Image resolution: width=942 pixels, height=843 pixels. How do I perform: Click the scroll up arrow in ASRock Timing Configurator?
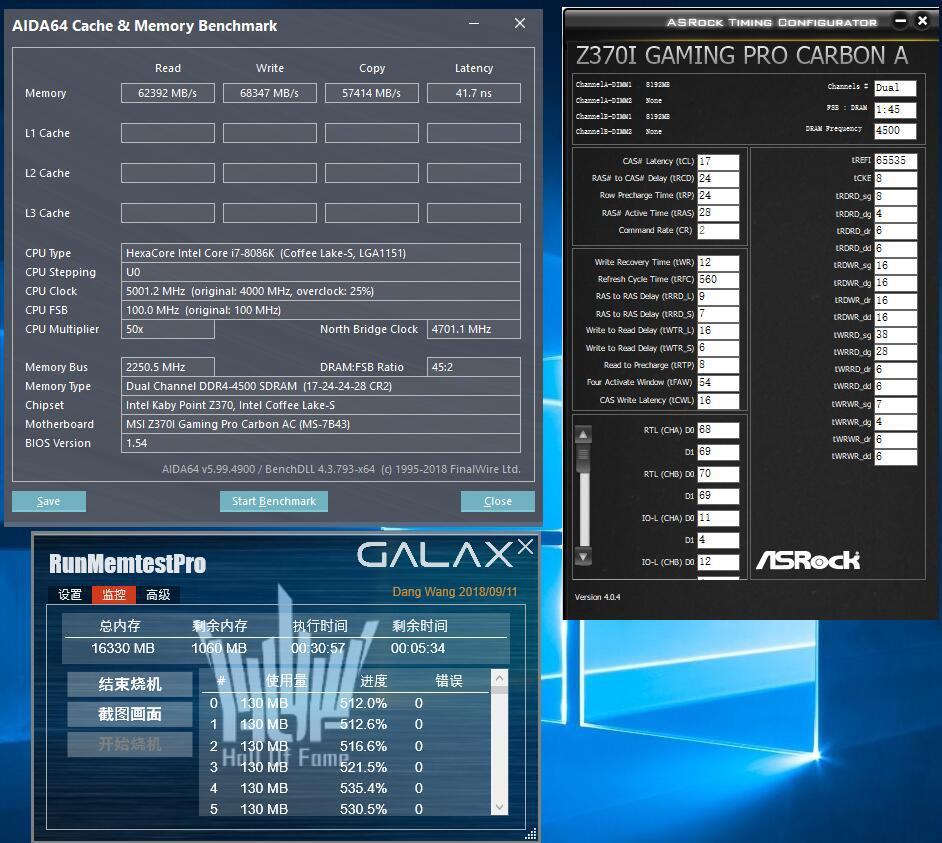click(583, 434)
